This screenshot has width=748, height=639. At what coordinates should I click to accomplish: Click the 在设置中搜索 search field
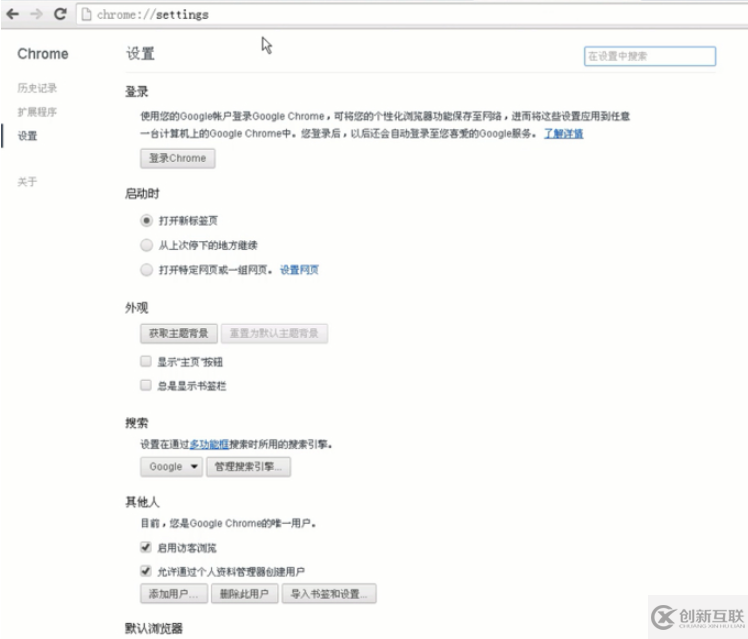point(650,56)
